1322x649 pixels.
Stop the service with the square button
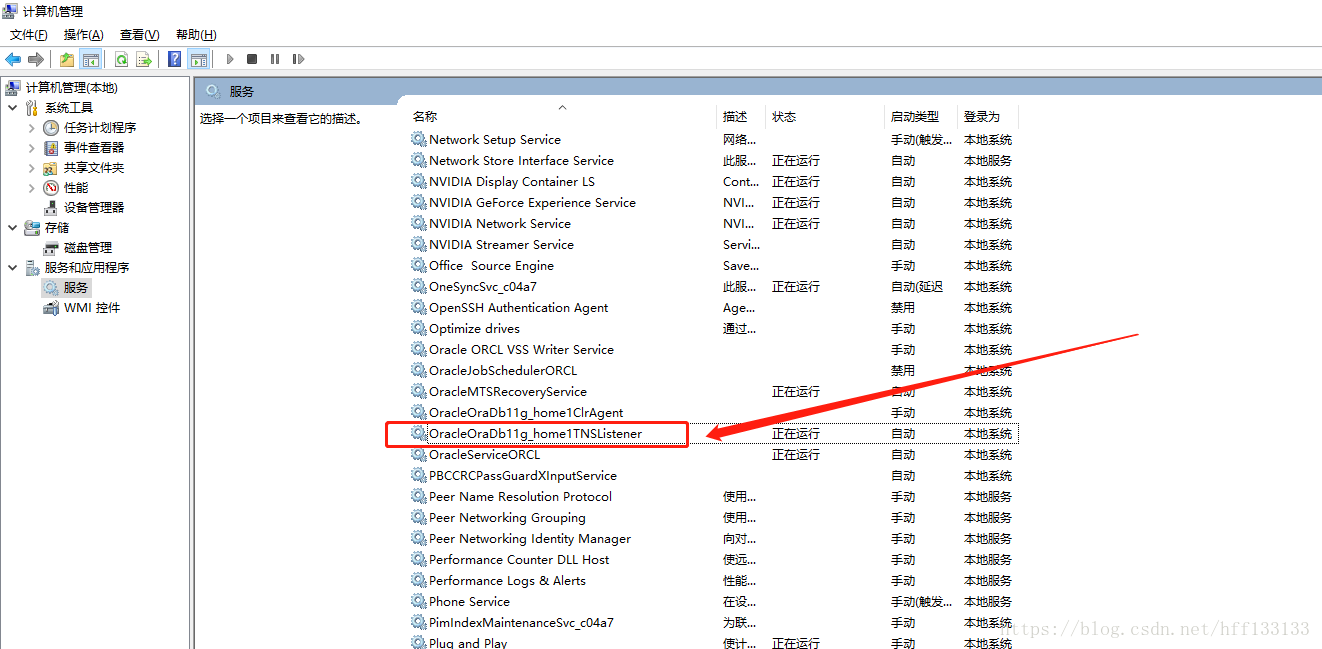(x=252, y=59)
